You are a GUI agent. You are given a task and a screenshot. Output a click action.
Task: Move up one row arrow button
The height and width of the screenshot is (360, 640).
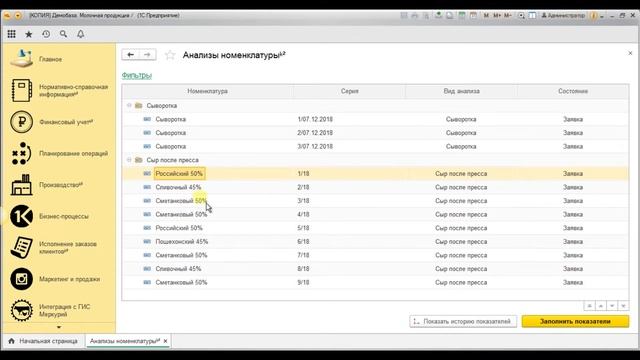pyautogui.click(x=601, y=306)
